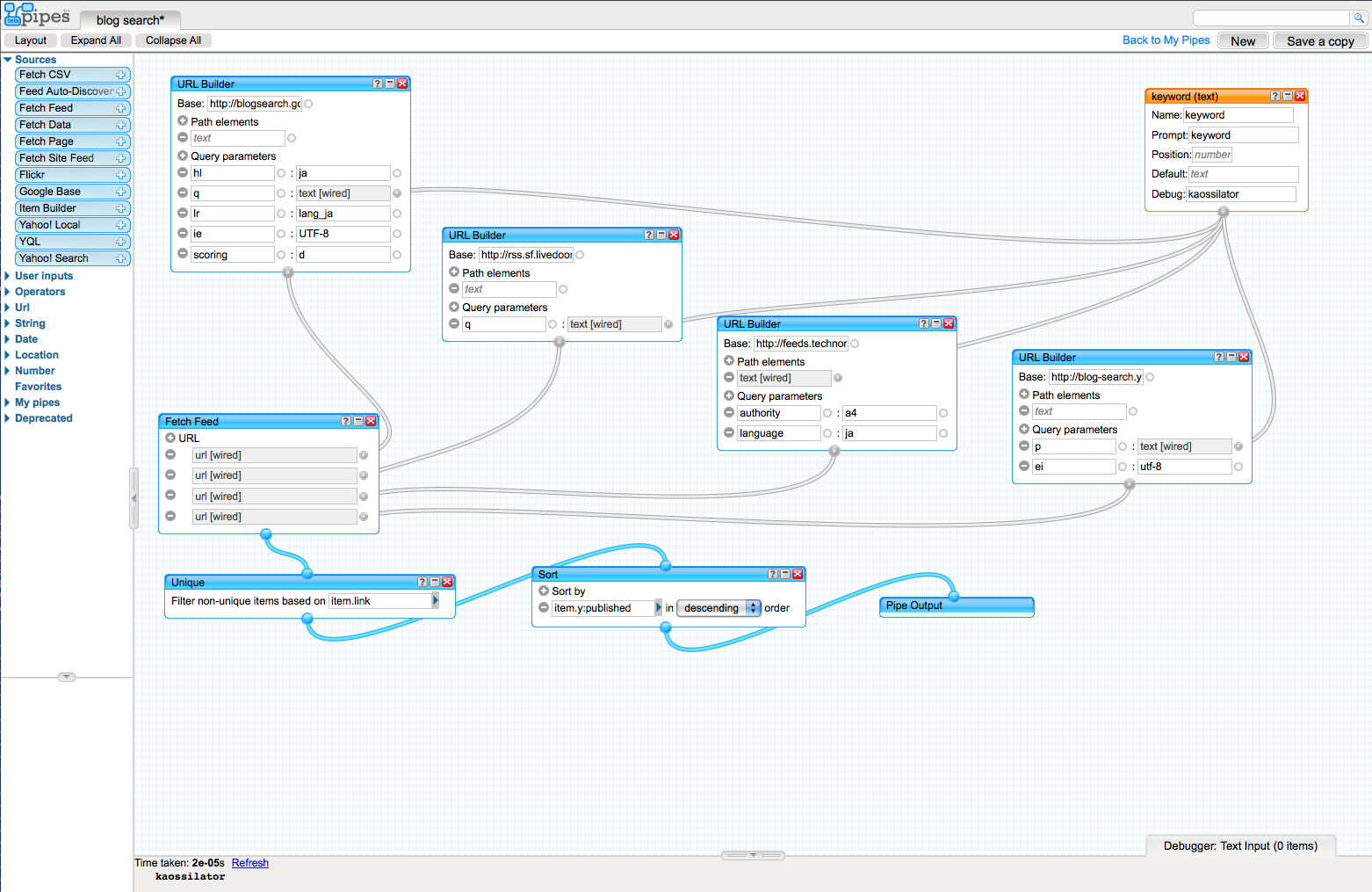Select the 'blog search*' tab

[x=130, y=20]
